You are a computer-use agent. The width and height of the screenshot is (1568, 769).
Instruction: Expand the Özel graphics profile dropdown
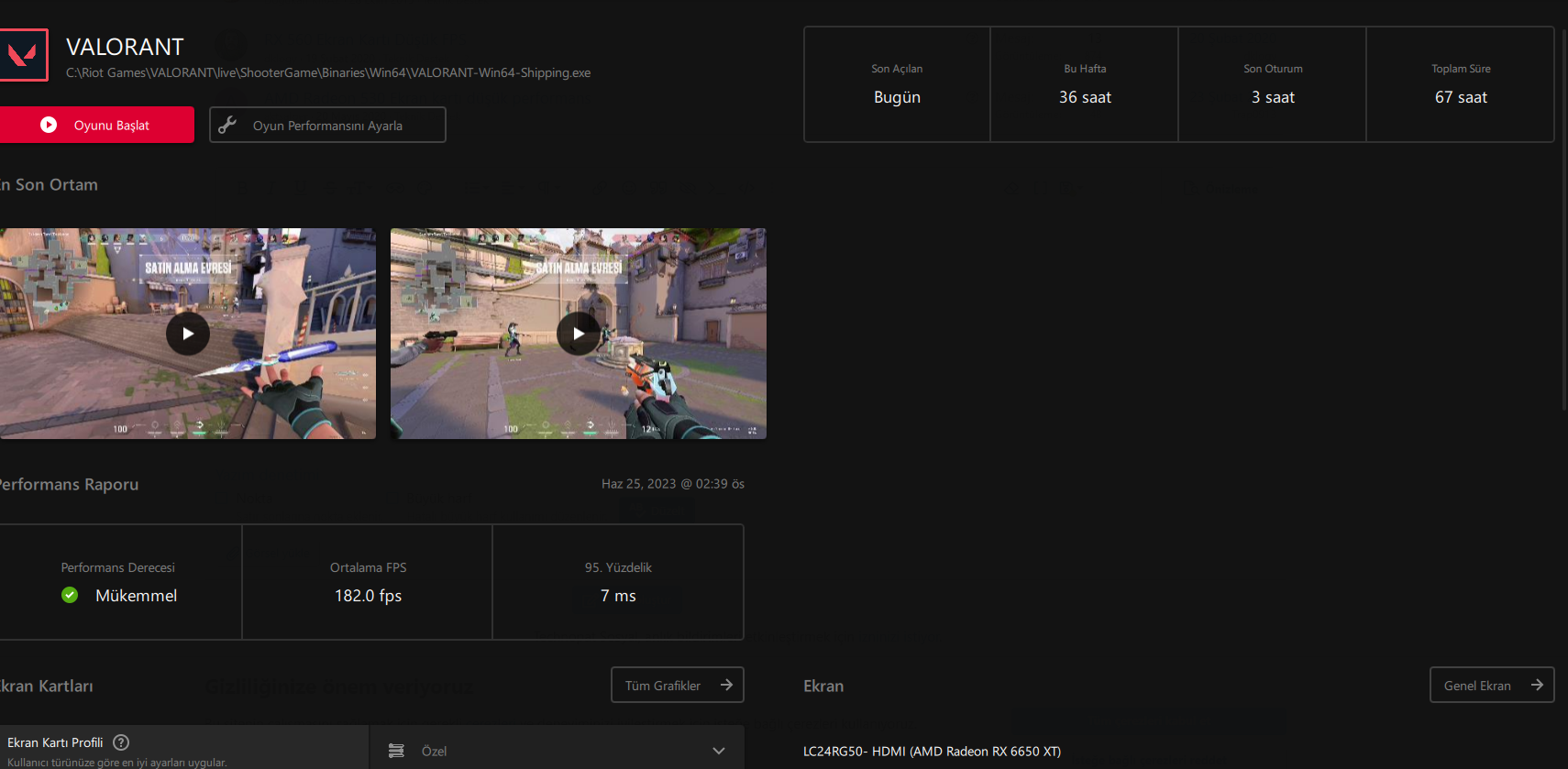tap(557, 751)
